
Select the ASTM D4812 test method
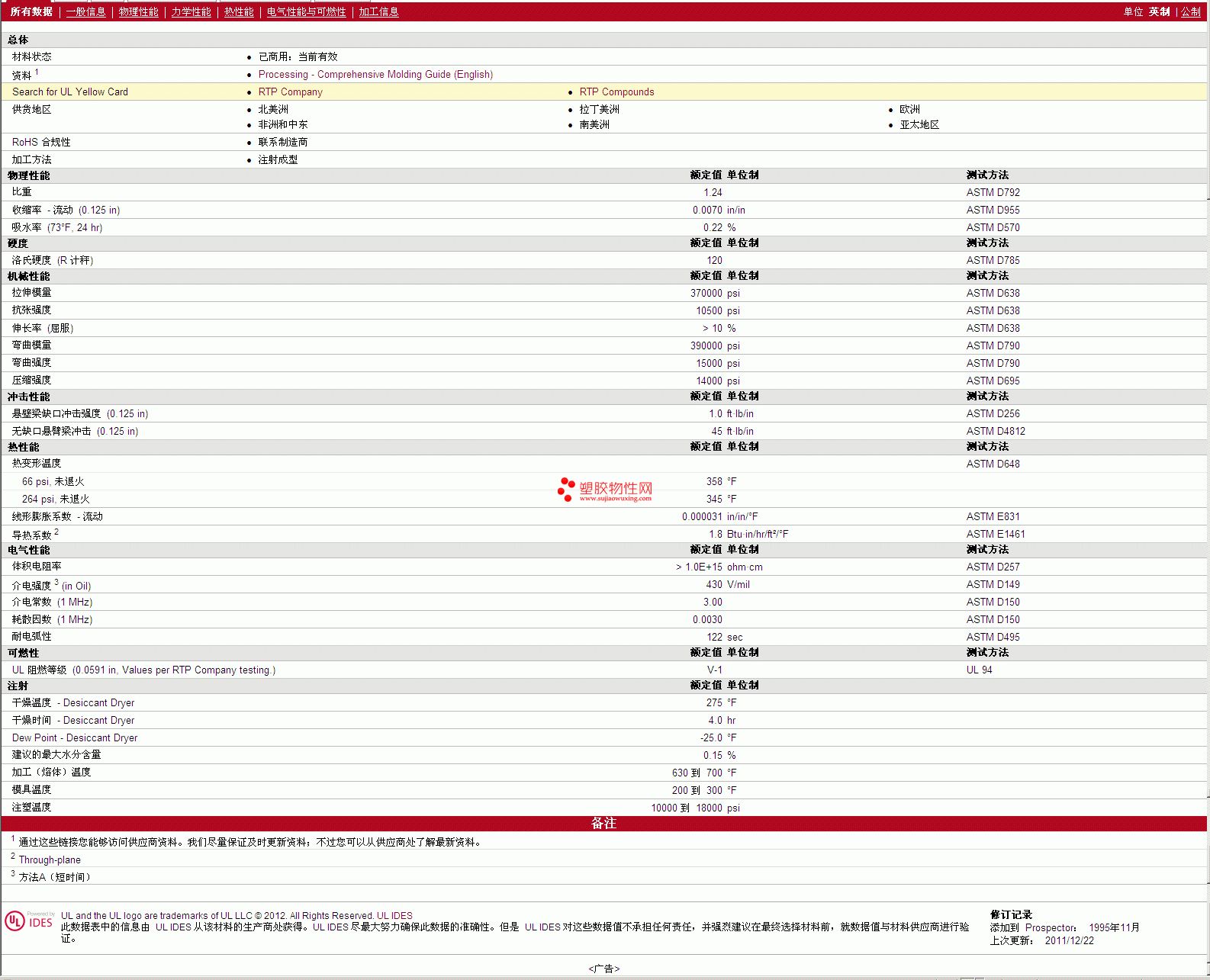click(x=996, y=432)
